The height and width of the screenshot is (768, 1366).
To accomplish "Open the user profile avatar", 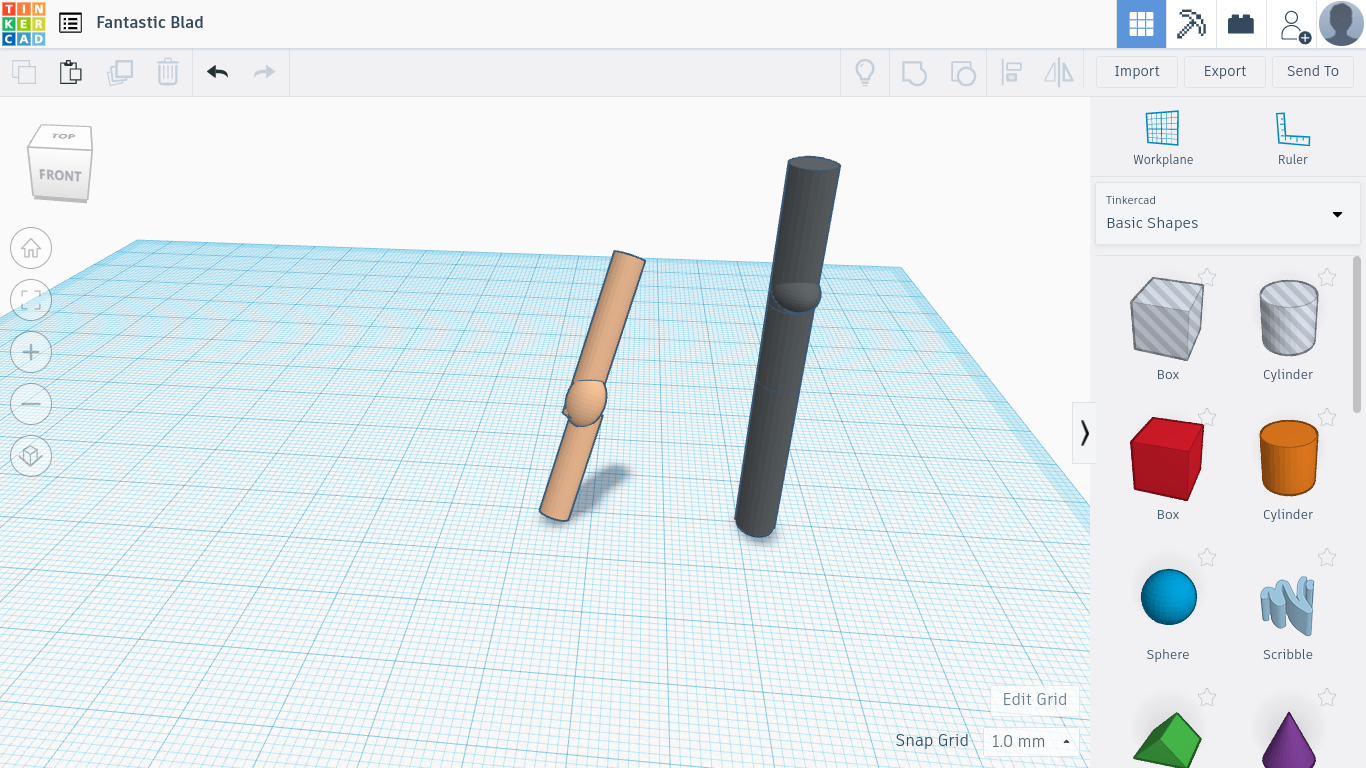I will [1341, 24].
